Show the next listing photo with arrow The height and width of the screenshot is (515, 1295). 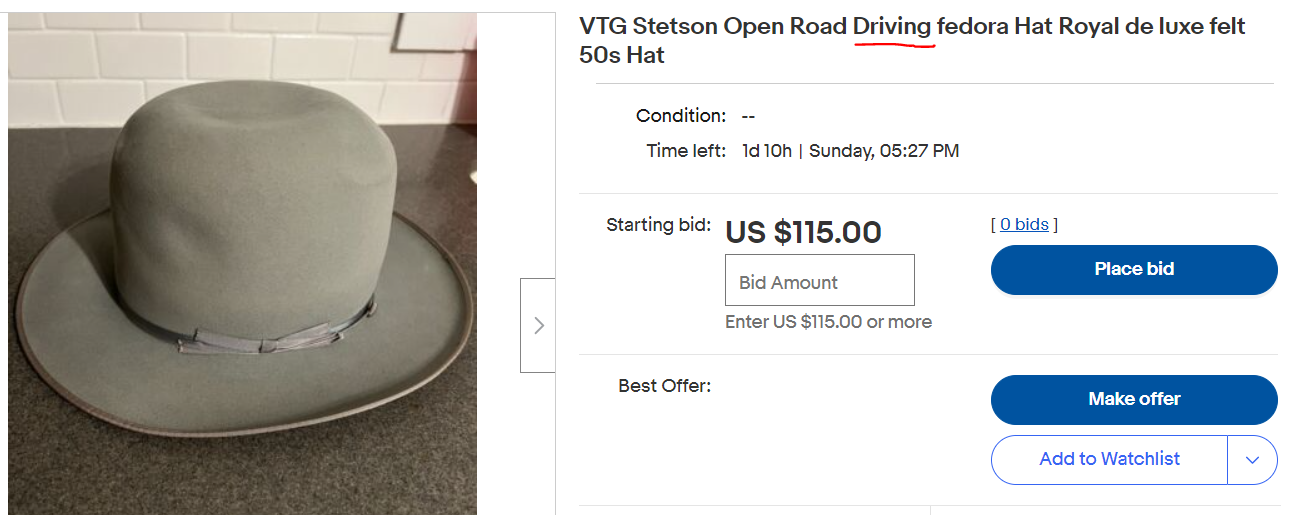pyautogui.click(x=538, y=325)
